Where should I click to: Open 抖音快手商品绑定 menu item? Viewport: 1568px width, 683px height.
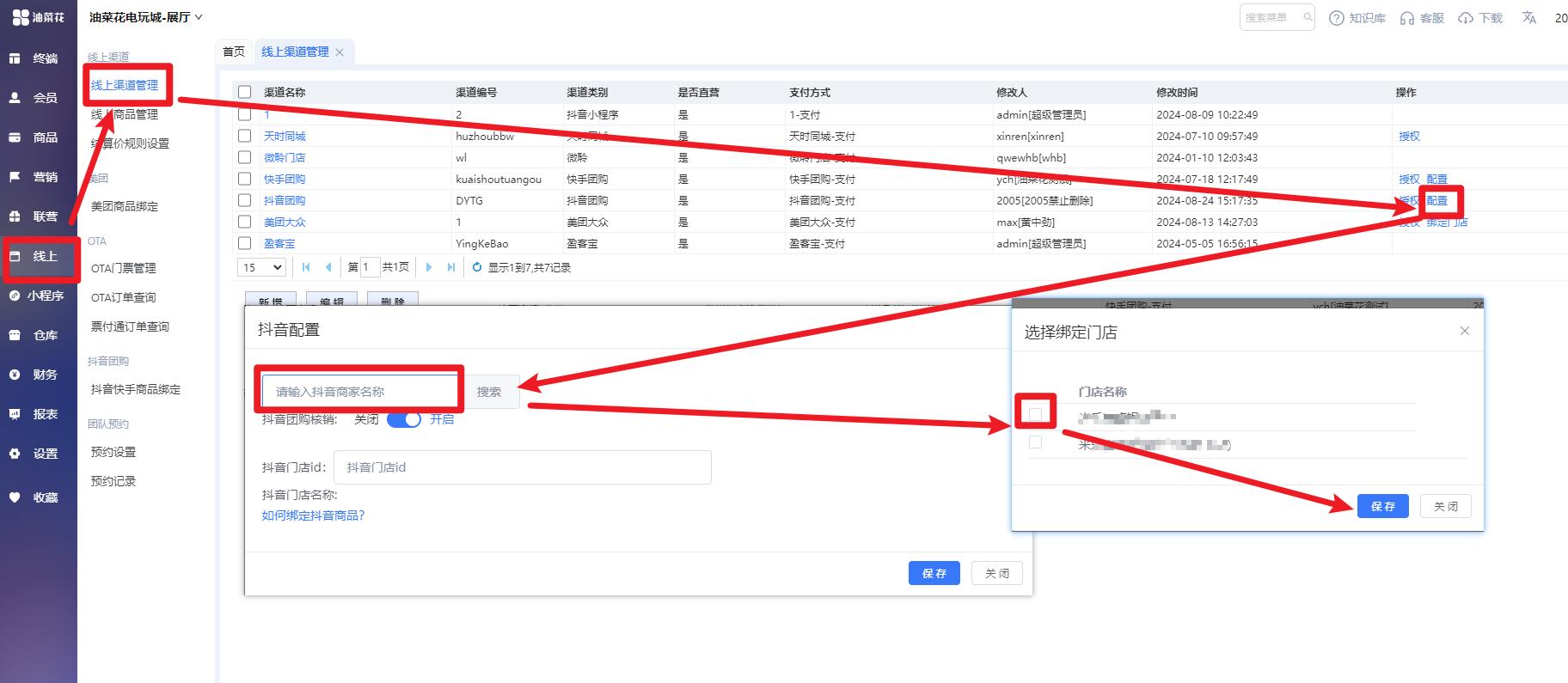coord(136,389)
